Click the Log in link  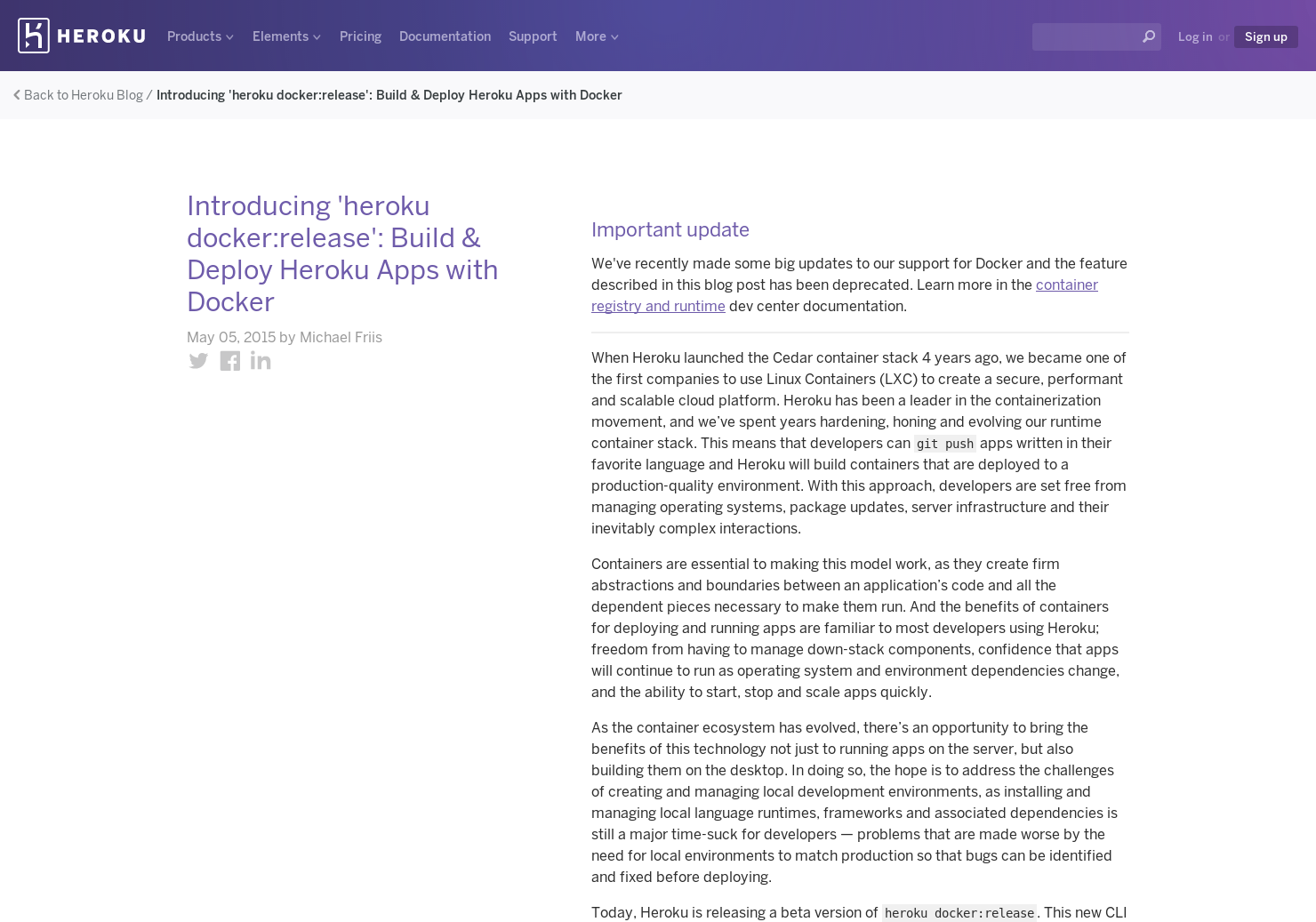(1195, 36)
